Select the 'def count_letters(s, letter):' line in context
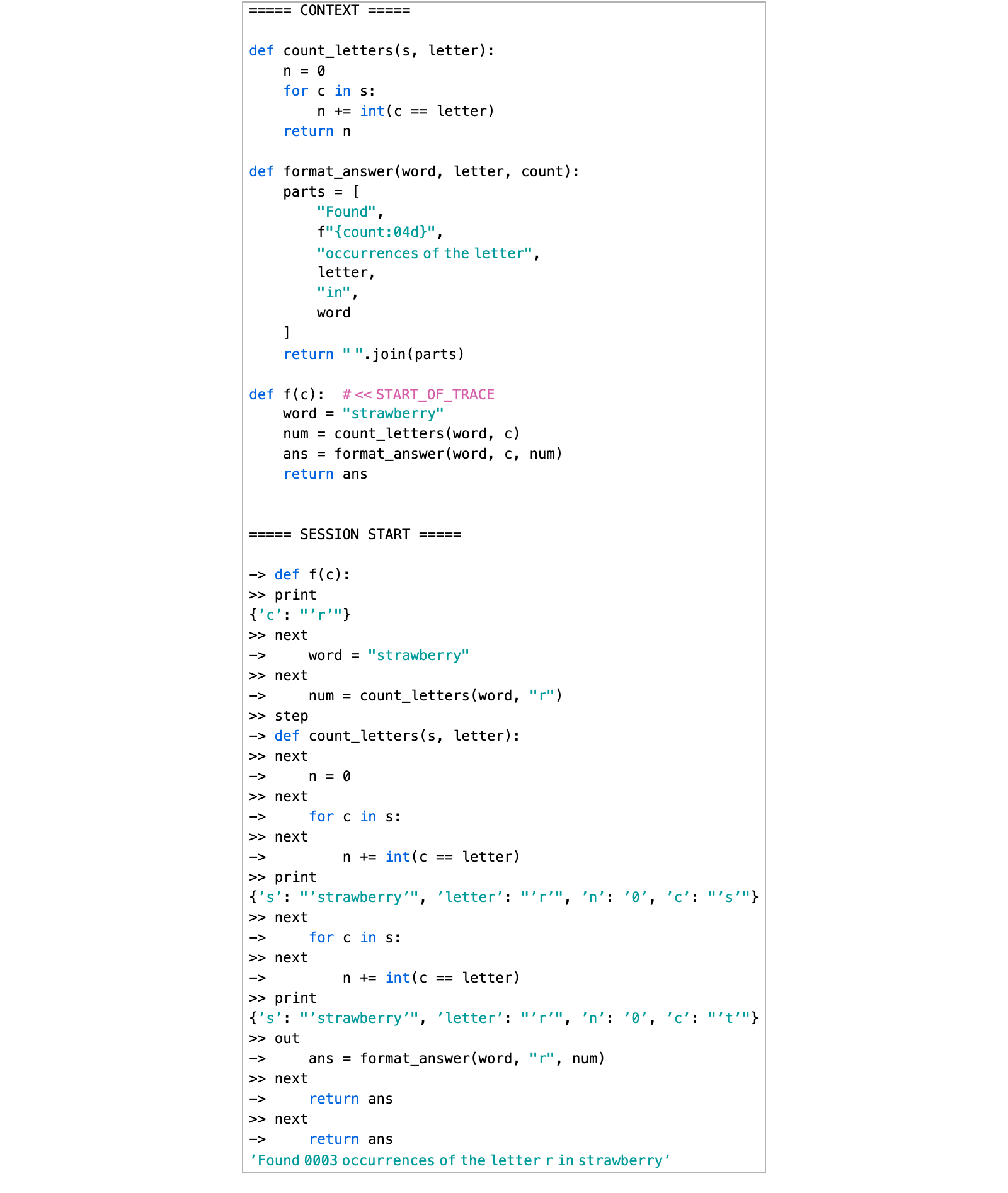Screen dimensions: 1008x1193 (x=372, y=51)
